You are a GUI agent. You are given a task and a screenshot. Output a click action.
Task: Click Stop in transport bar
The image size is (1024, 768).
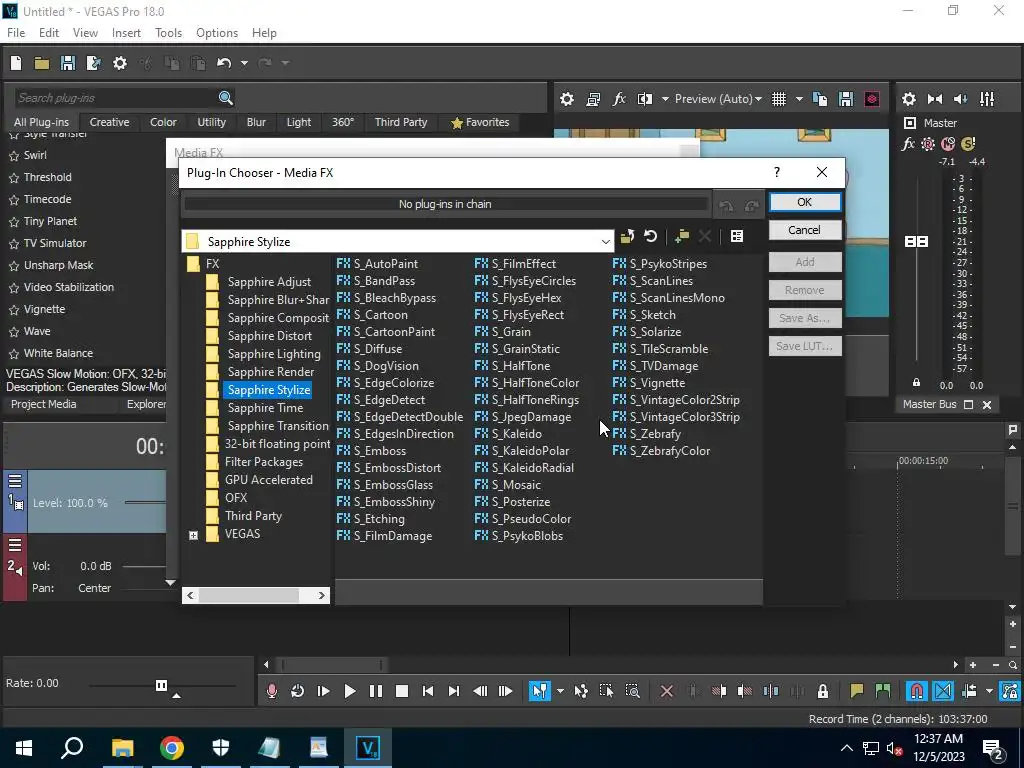click(x=402, y=691)
